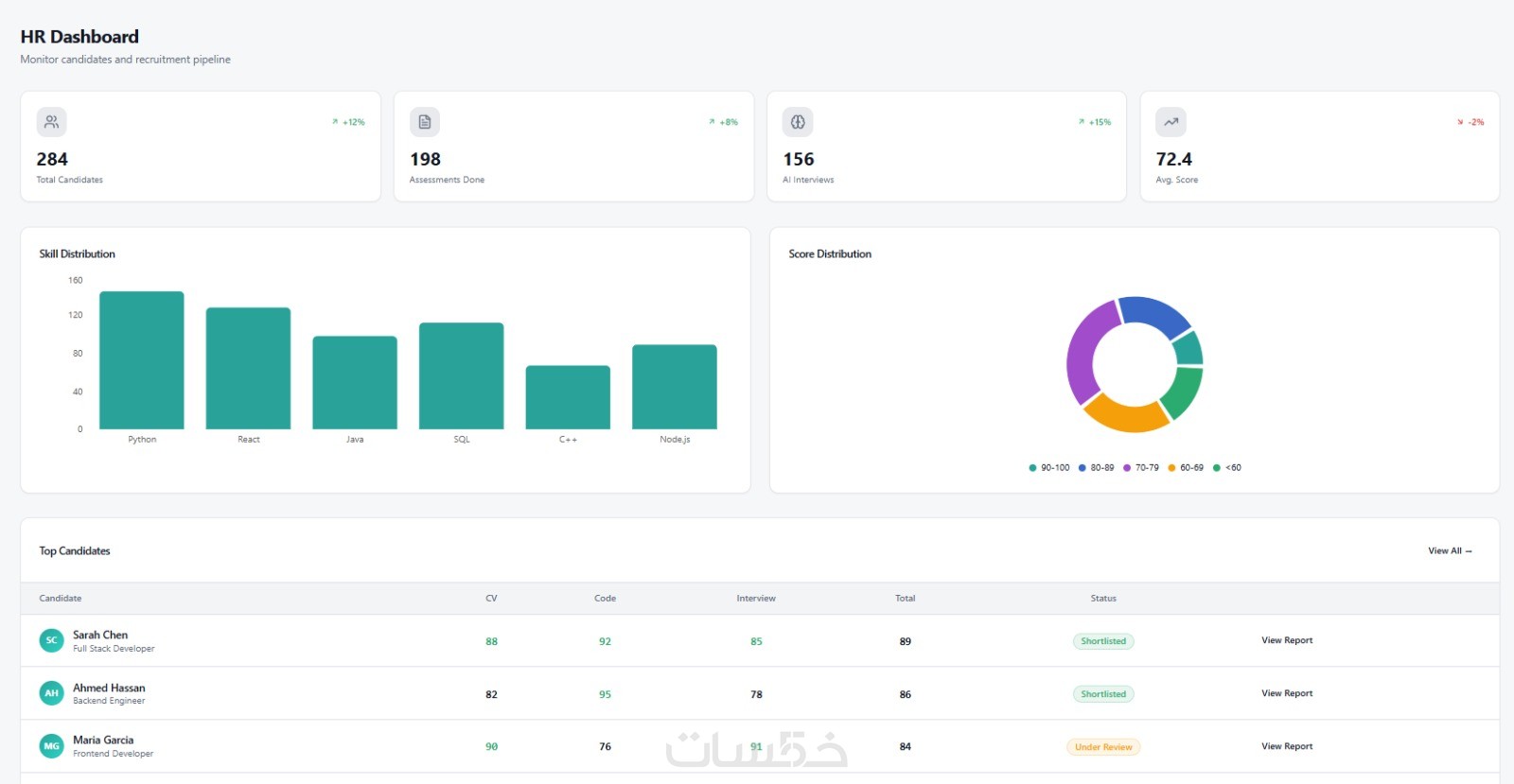Click the orange 60-69 donut segment
1514x784 pixels.
[1124, 413]
